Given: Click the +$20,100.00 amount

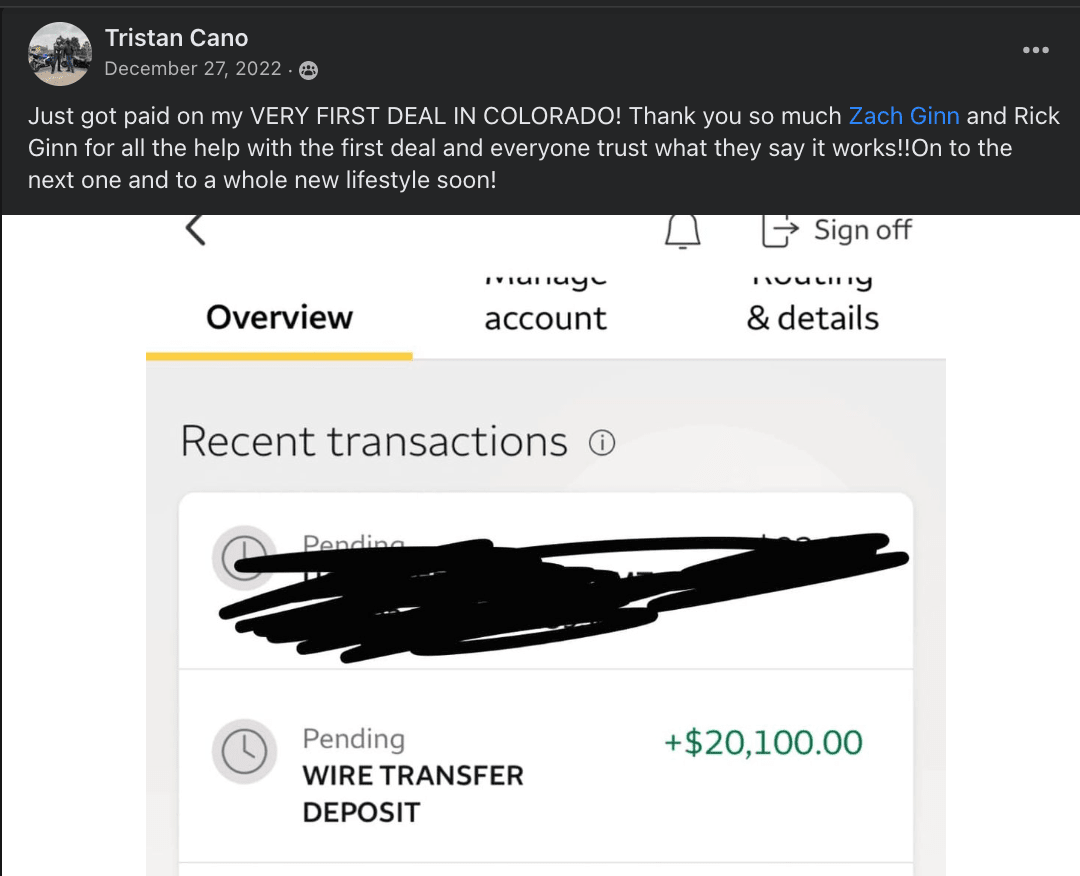Looking at the screenshot, I should point(763,742).
